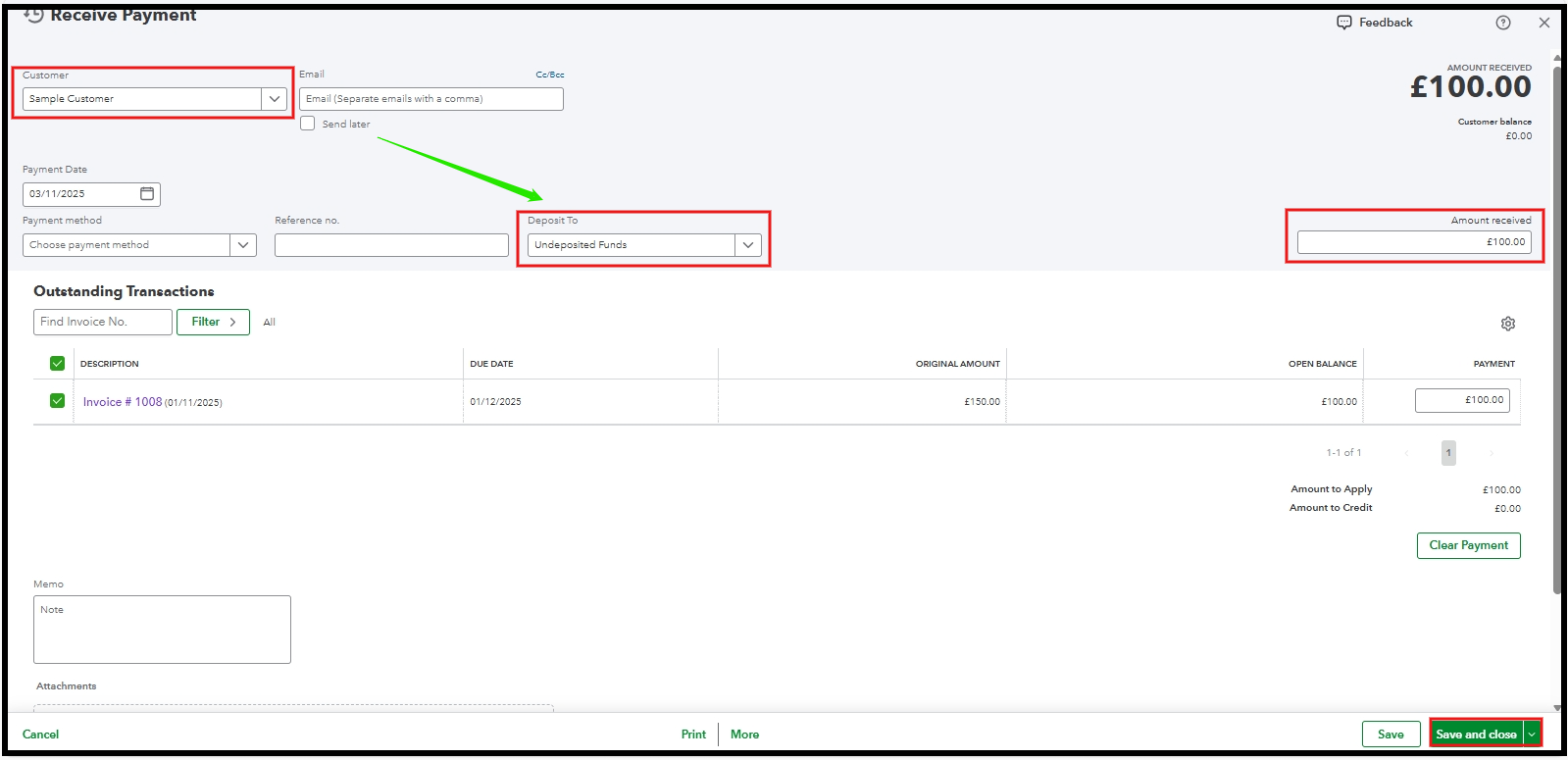Select page 1 in the pagination
The image size is (1568, 760).
click(1448, 453)
